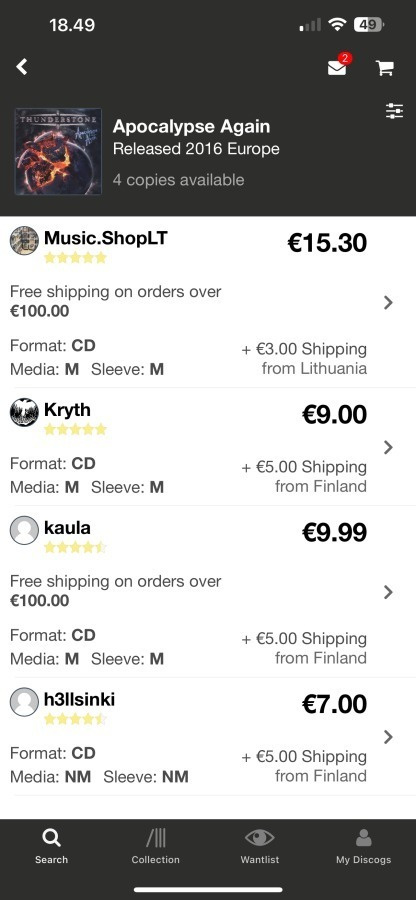Switch to the Collection tab
Image resolution: width=416 pixels, height=900 pixels.
155,847
